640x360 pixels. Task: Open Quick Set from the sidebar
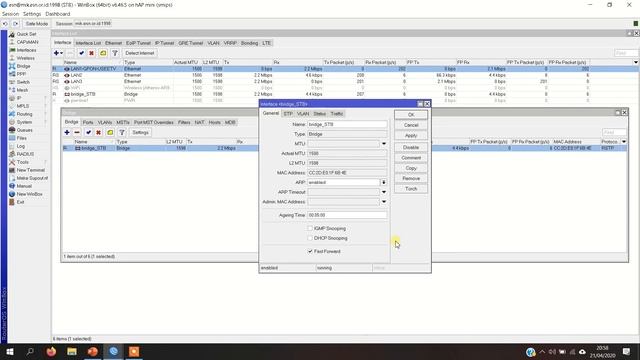coord(26,34)
